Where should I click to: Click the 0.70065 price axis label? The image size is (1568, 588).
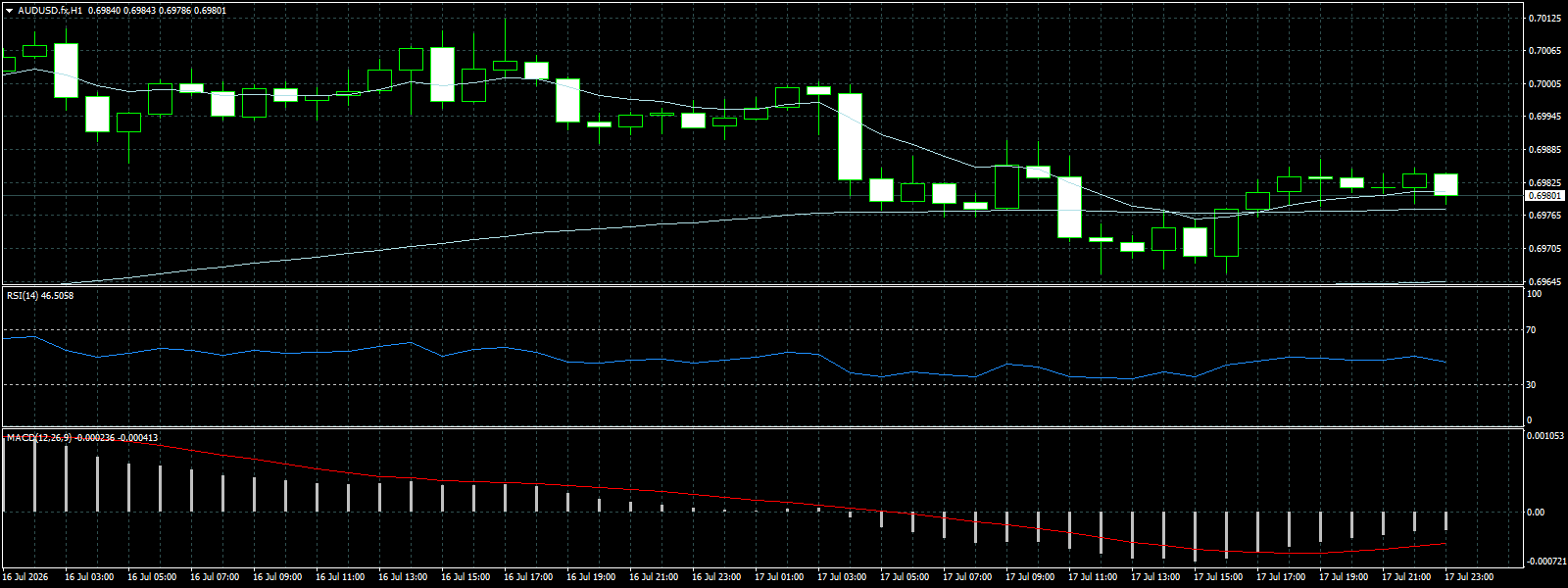tap(1544, 51)
